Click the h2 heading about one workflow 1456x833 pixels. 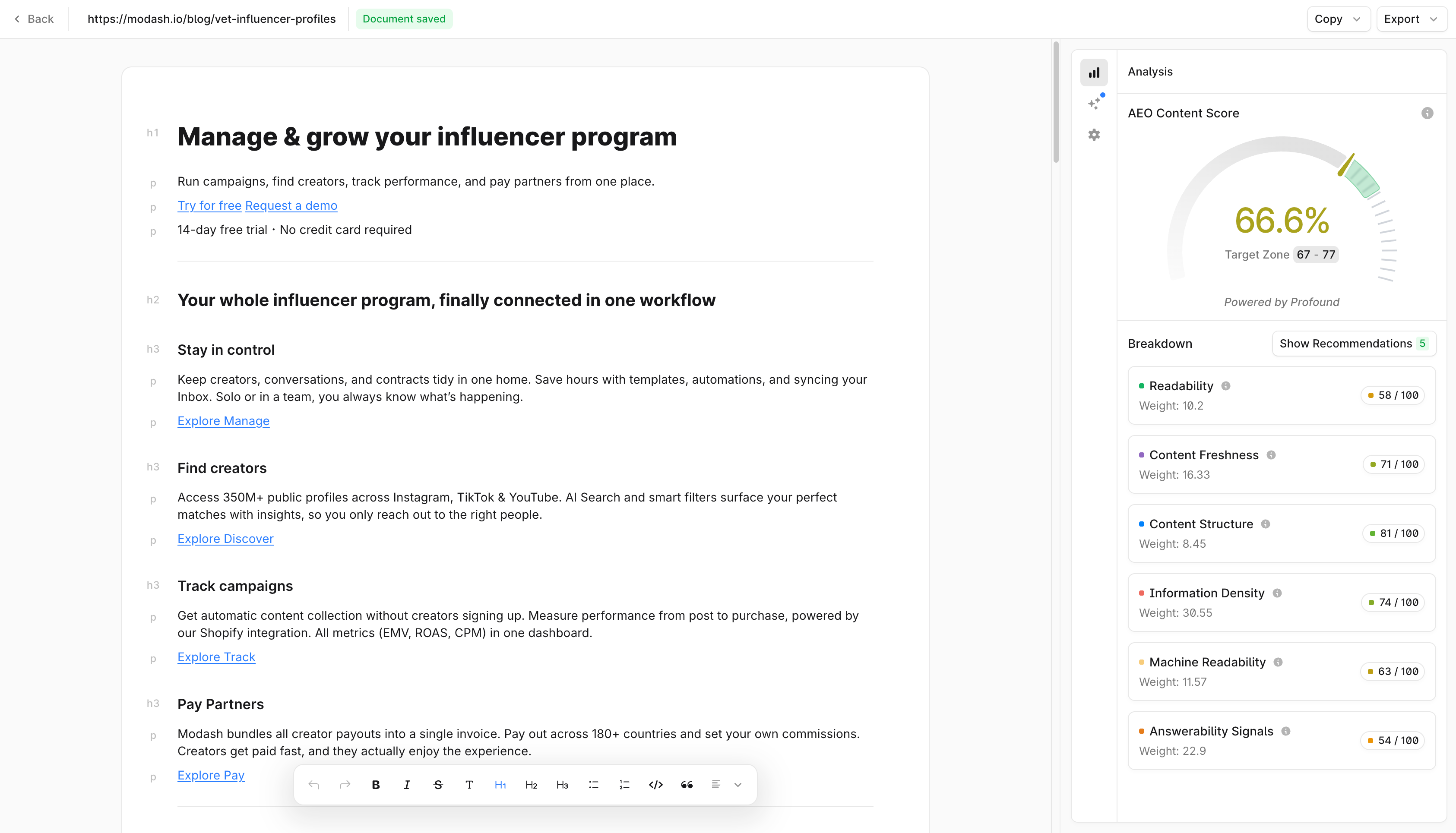[x=446, y=300]
